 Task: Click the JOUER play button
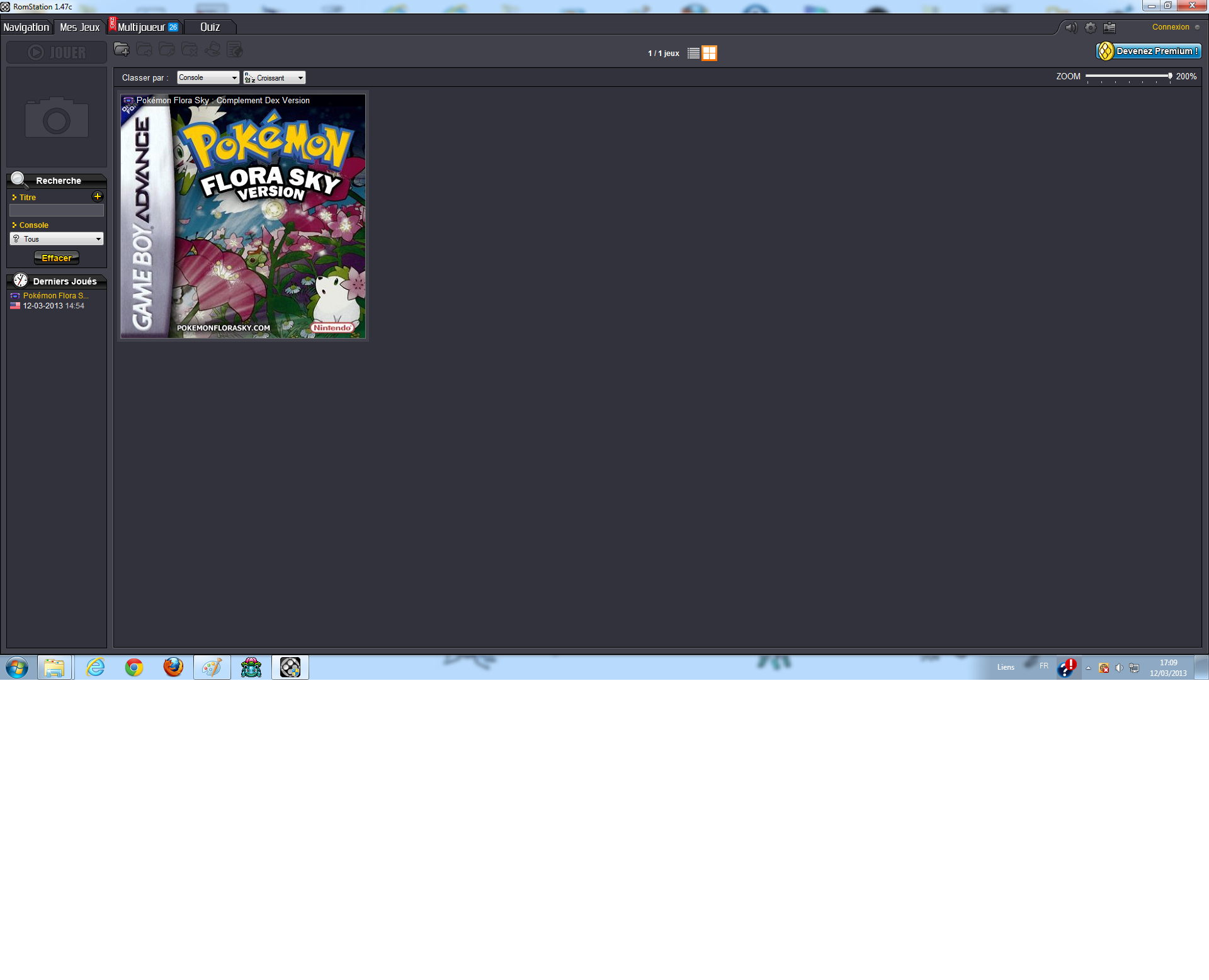click(x=57, y=52)
